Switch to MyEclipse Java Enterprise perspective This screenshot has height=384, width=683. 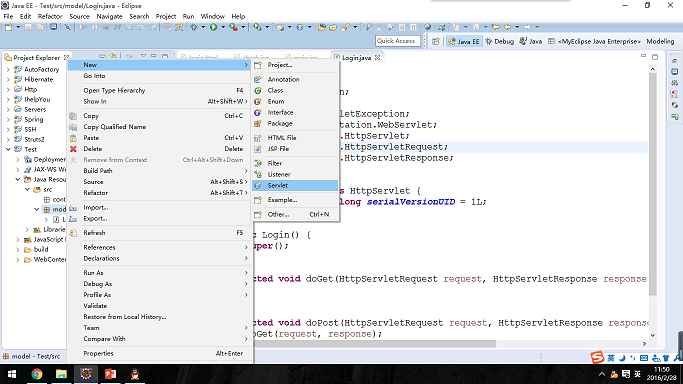point(595,41)
